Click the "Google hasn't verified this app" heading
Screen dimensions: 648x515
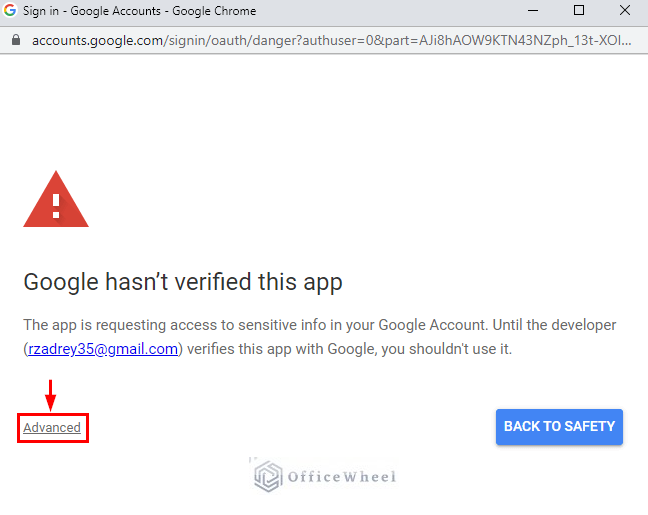pyautogui.click(x=183, y=282)
